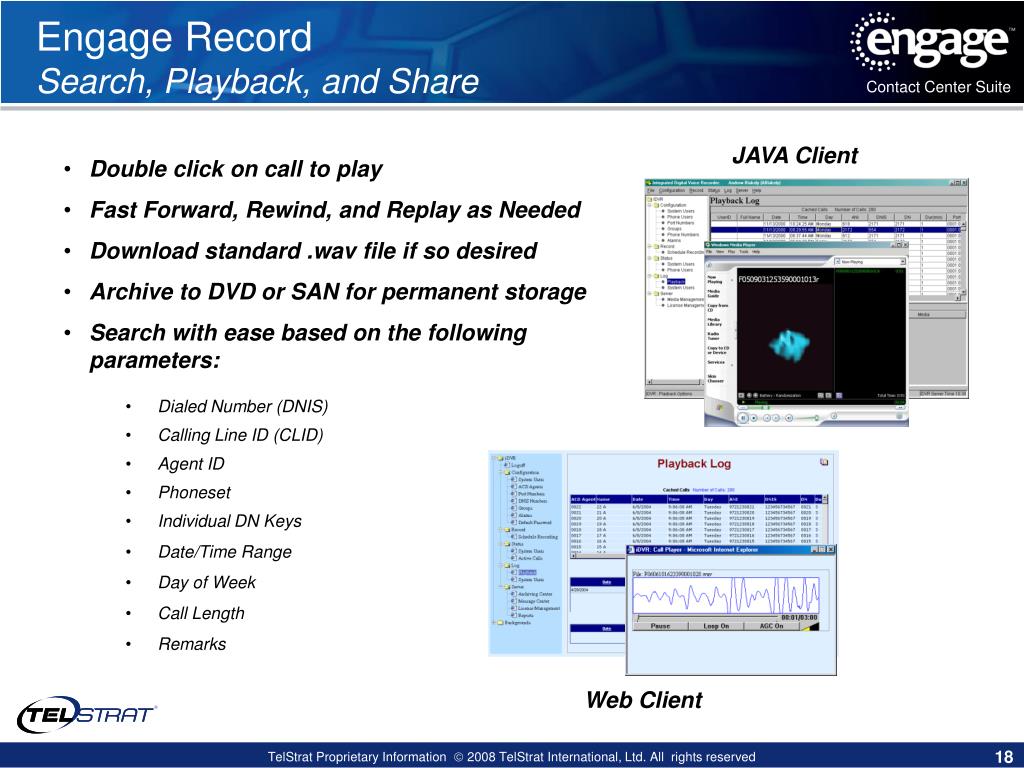Click the Previous track button in Media Player

coord(767,417)
